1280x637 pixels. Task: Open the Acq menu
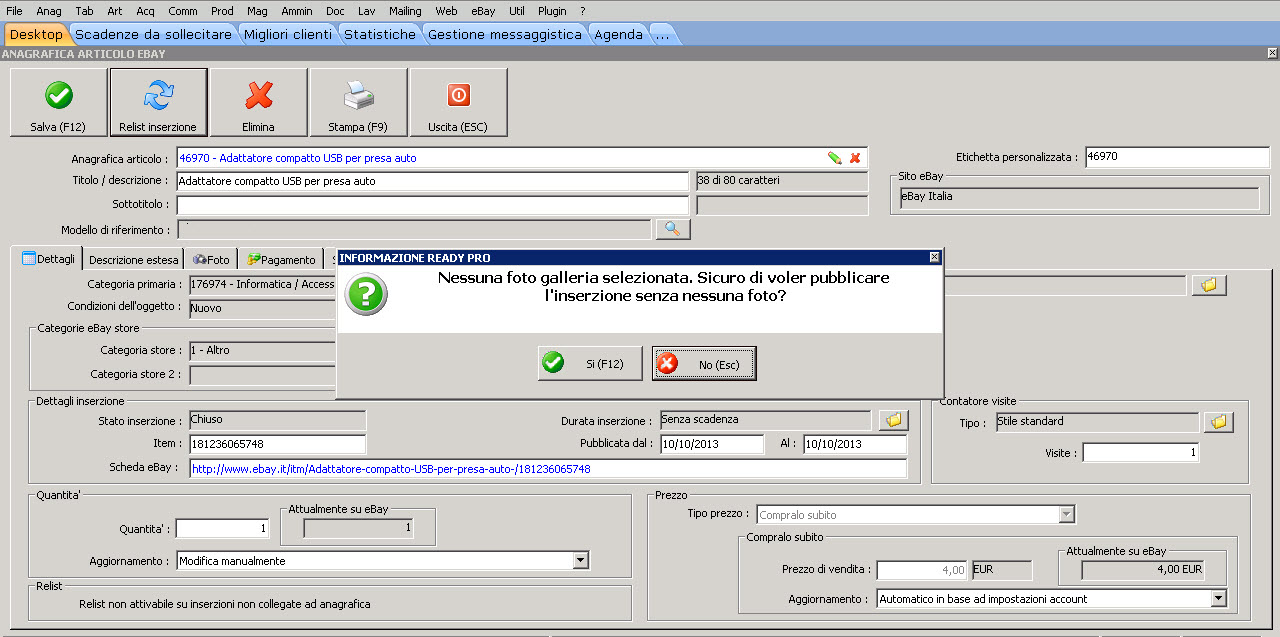pyautogui.click(x=146, y=10)
